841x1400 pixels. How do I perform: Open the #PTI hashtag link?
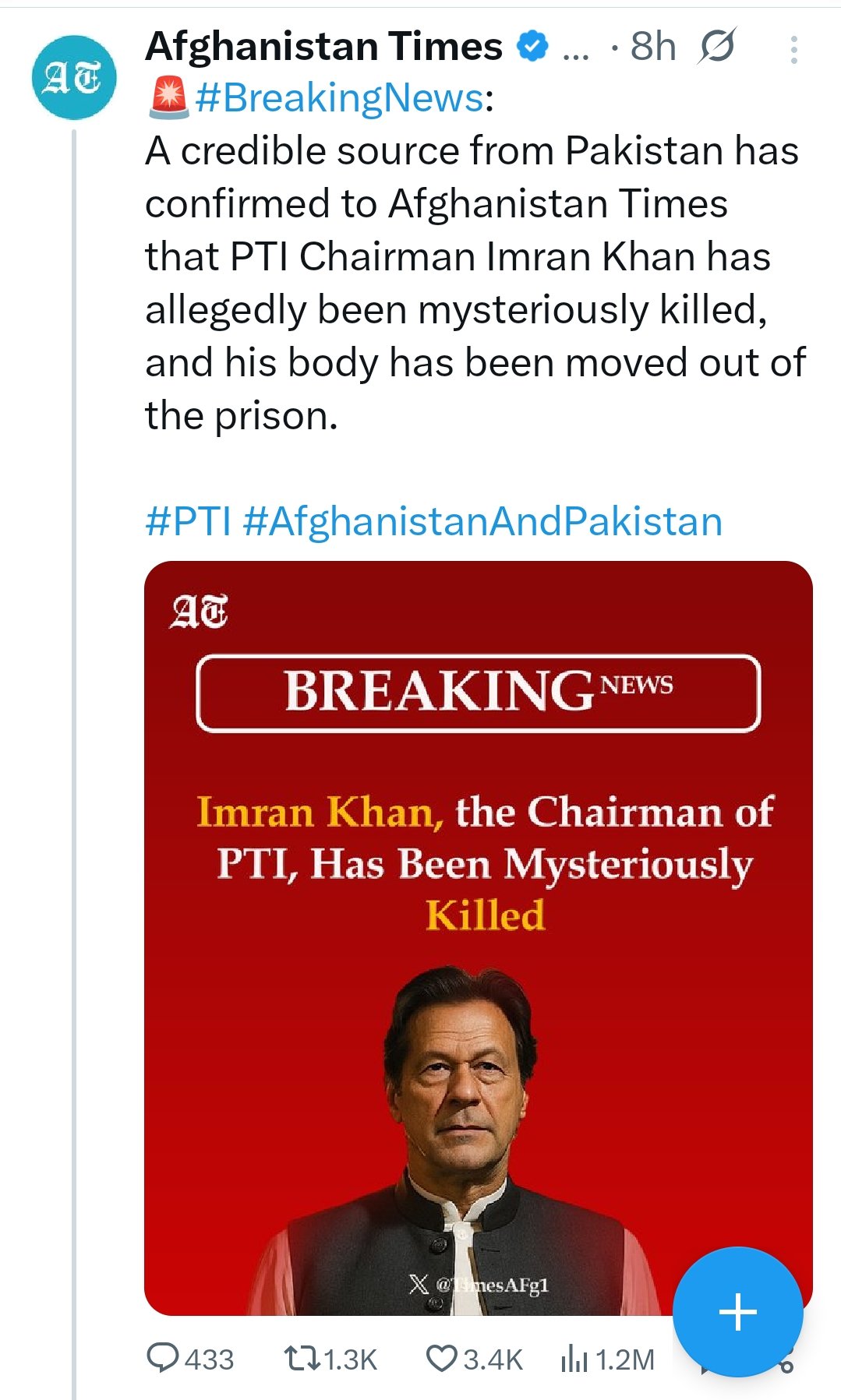pos(188,521)
